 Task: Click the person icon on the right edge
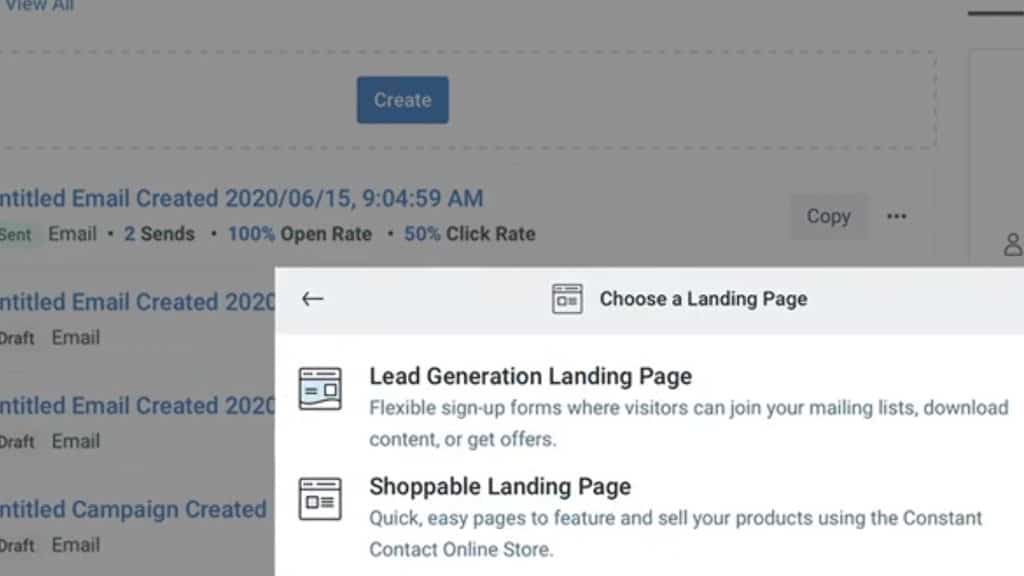pyautogui.click(x=1013, y=243)
